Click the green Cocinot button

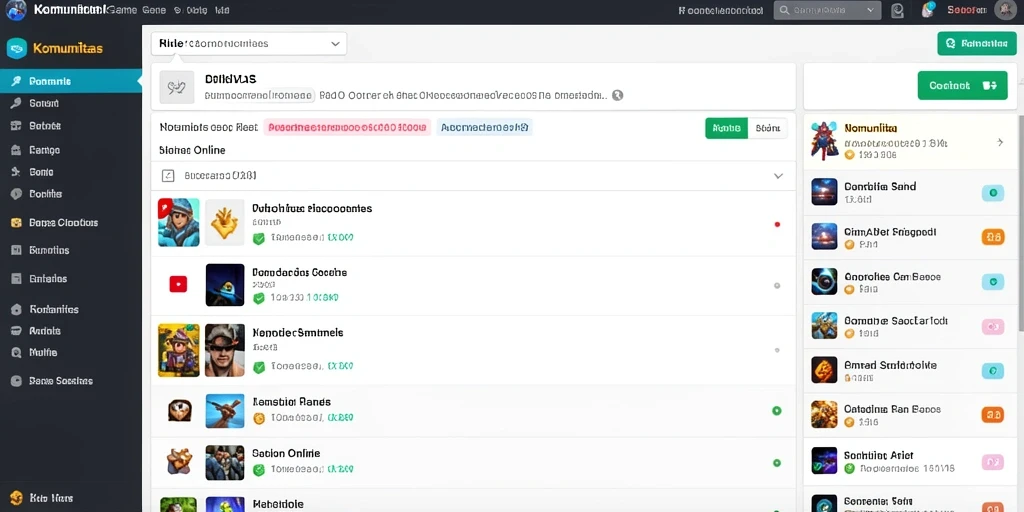click(x=963, y=86)
